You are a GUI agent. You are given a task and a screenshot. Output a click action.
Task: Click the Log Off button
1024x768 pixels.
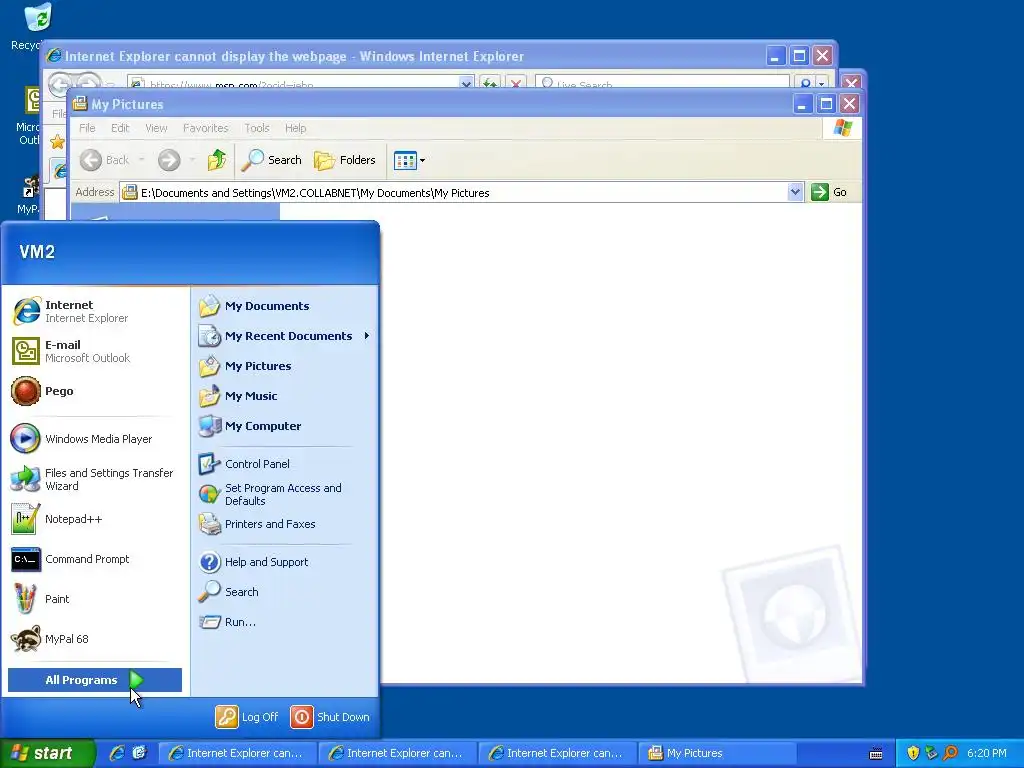247,717
